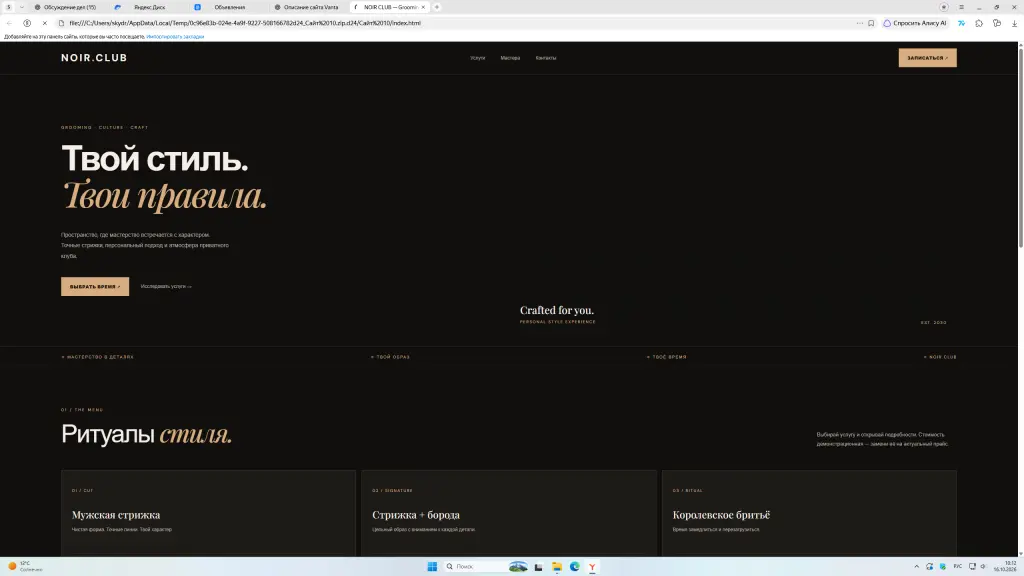Click the Alice AI logo icon
1024x576 pixels.
pos(887,23)
